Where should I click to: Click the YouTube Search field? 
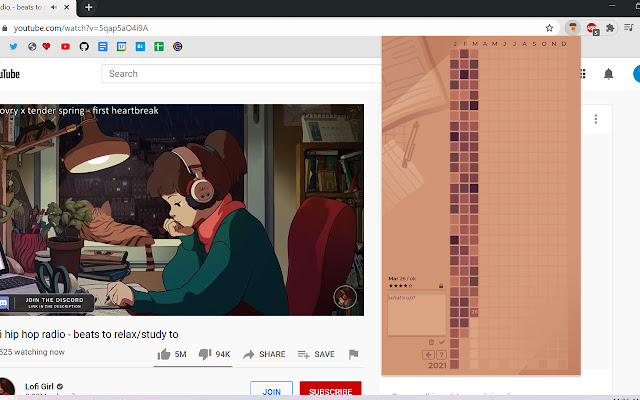241,74
